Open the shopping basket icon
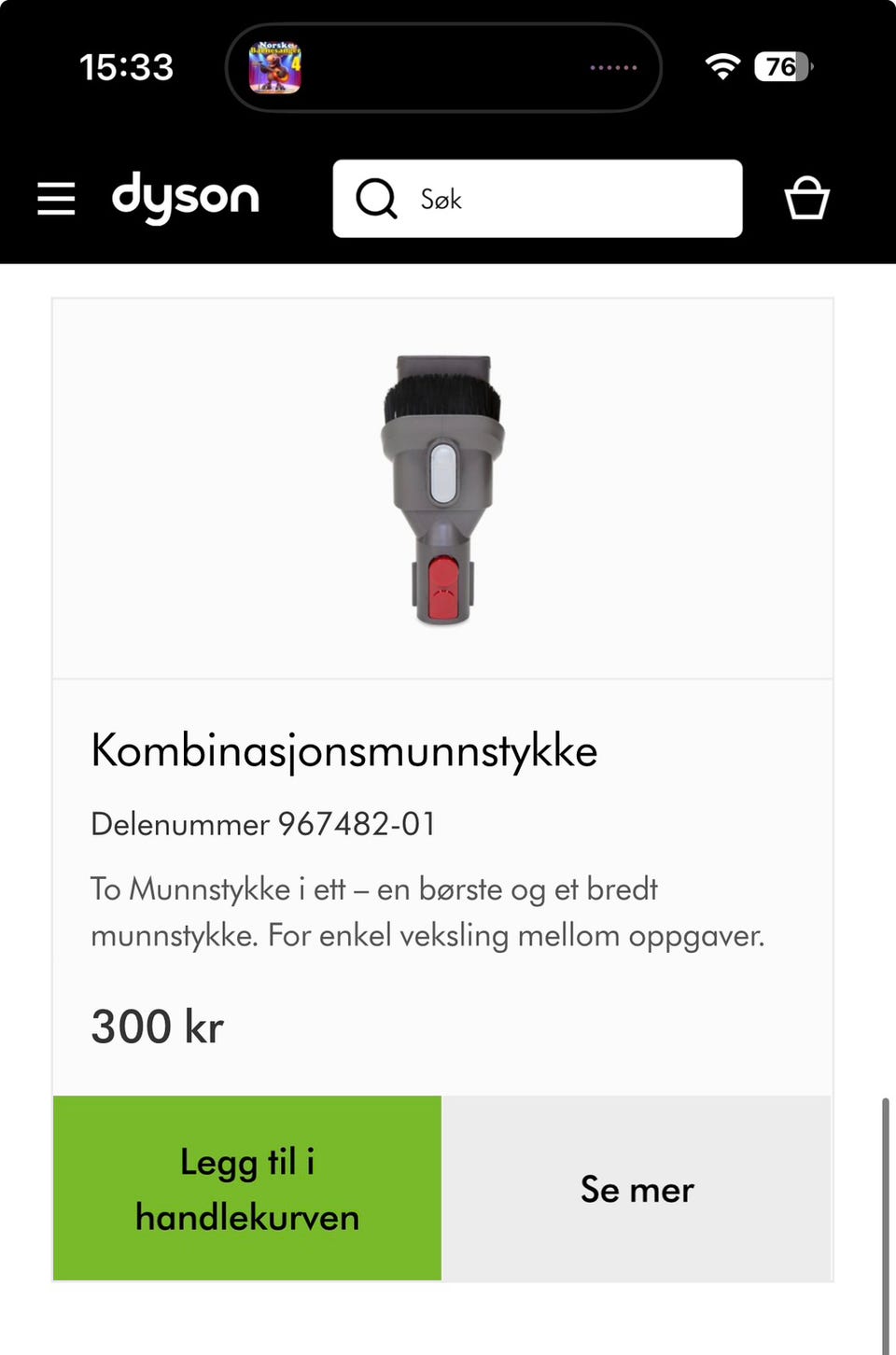This screenshot has height=1355, width=896. [806, 198]
